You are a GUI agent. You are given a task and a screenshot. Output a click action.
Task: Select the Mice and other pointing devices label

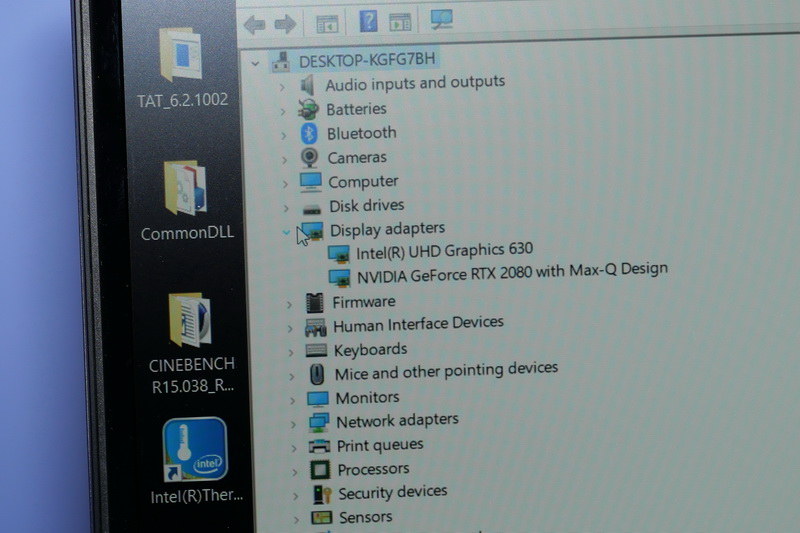[446, 371]
